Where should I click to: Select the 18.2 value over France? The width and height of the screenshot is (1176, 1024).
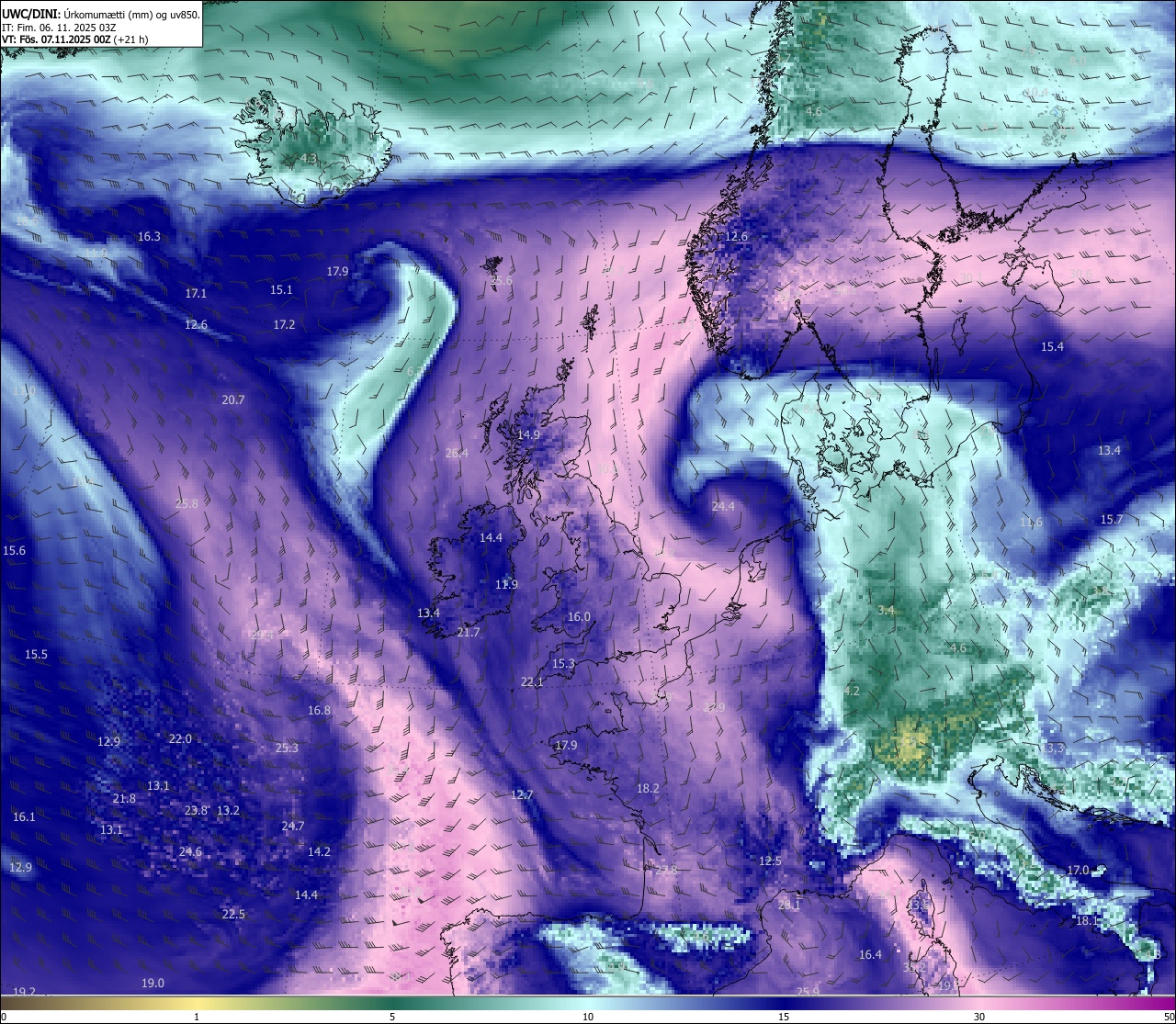(648, 788)
